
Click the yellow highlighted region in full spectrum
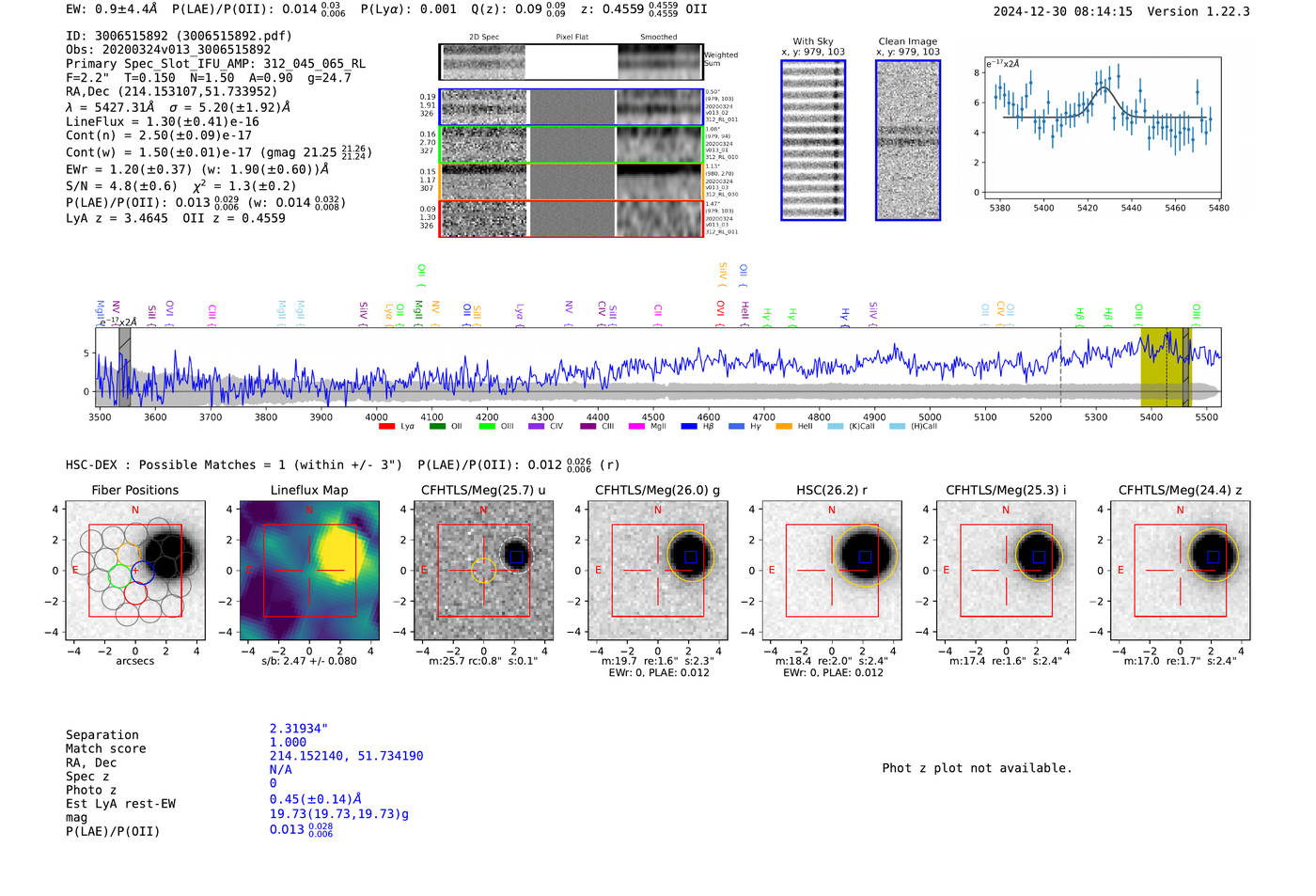point(1166,368)
